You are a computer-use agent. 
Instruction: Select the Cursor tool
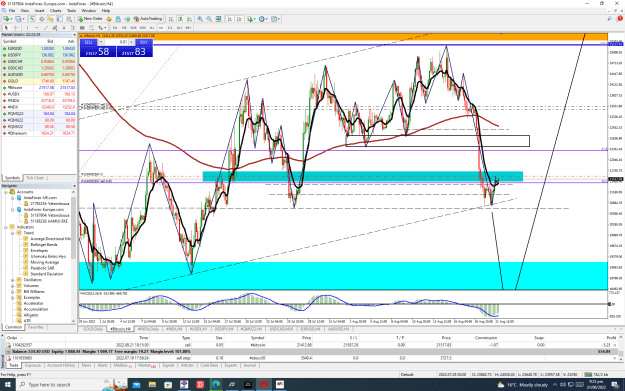click(6, 28)
